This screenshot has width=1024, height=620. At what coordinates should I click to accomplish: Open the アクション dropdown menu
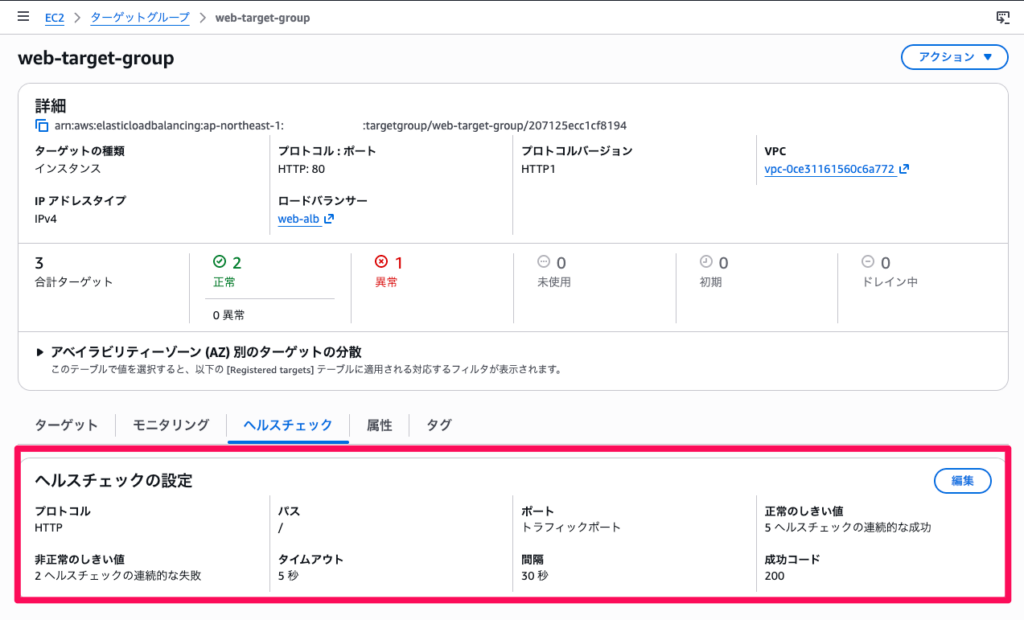click(954, 57)
